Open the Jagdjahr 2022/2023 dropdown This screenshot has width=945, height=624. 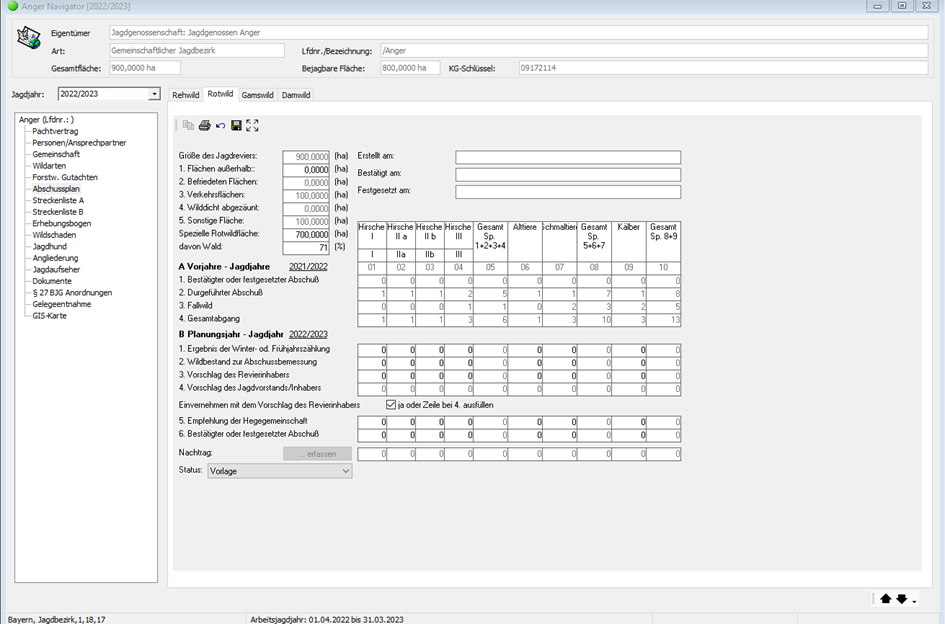pyautogui.click(x=154, y=94)
